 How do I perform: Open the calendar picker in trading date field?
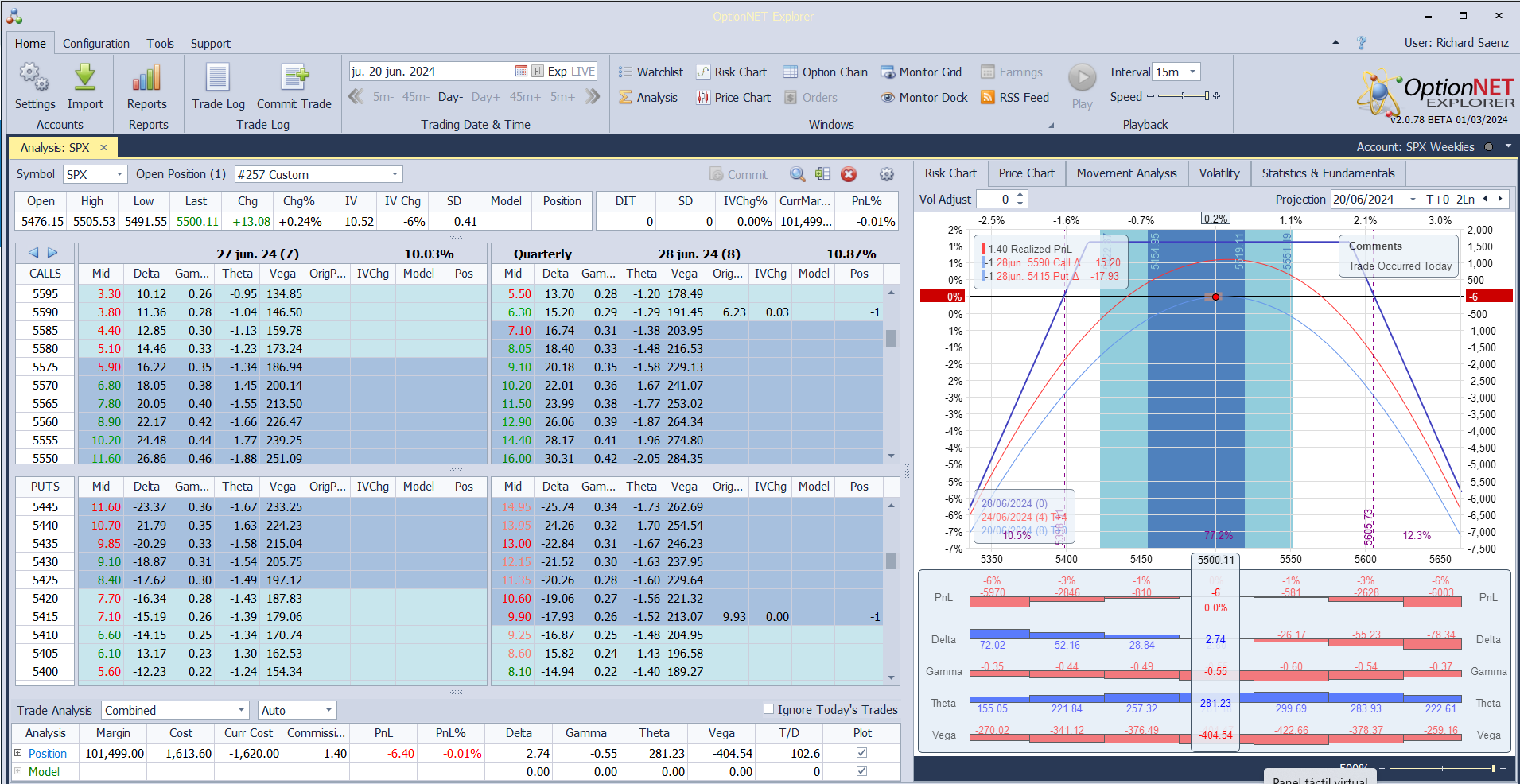tap(521, 72)
